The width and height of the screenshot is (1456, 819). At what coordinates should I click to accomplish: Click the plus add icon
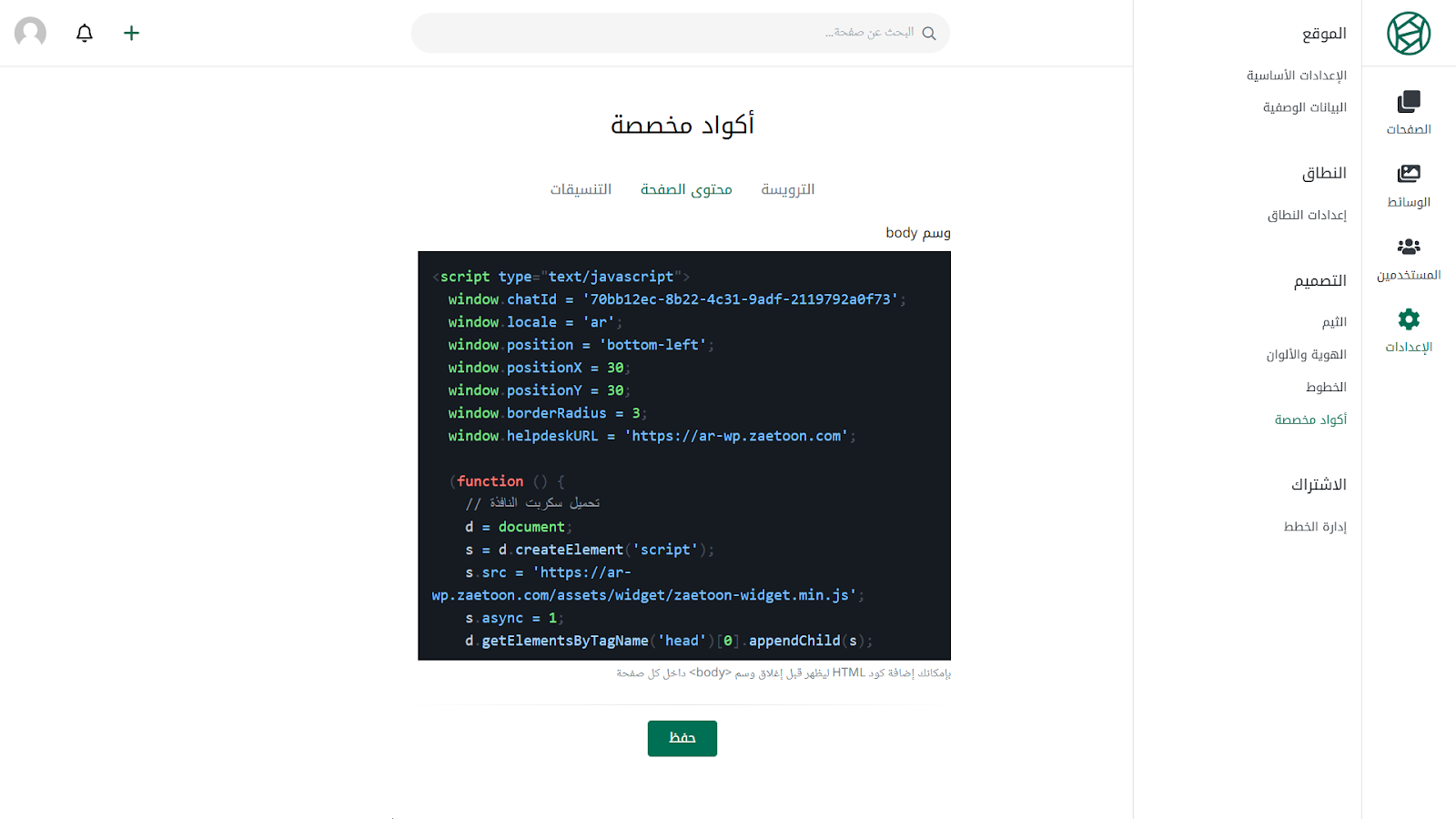tap(131, 34)
